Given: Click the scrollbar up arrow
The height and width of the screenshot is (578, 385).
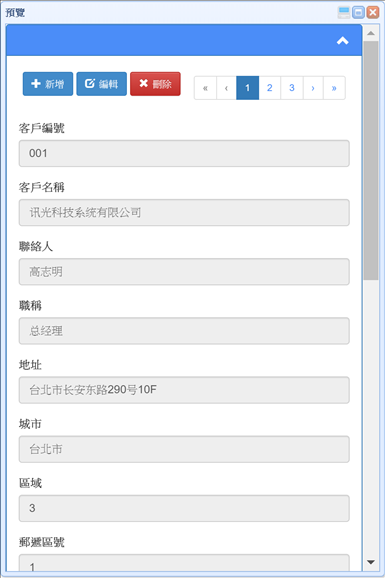Looking at the screenshot, I should tap(371, 33).
